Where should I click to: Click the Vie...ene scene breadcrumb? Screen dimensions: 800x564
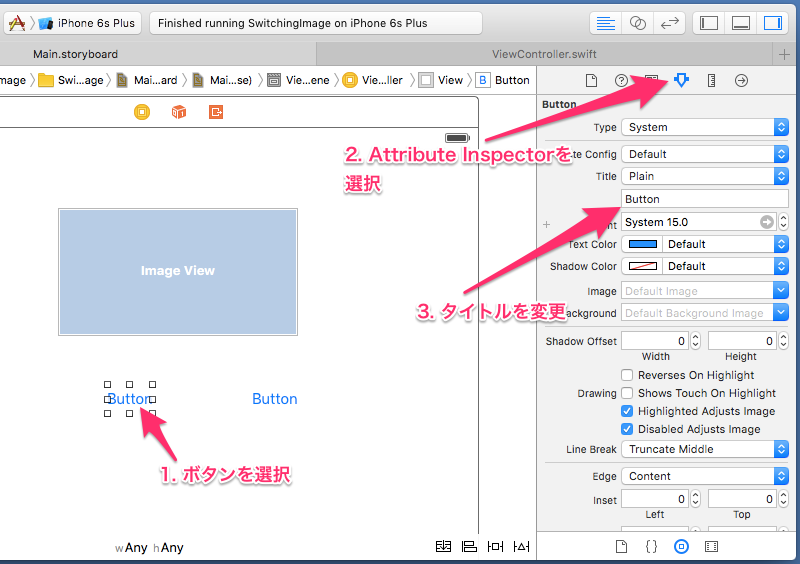(299, 80)
